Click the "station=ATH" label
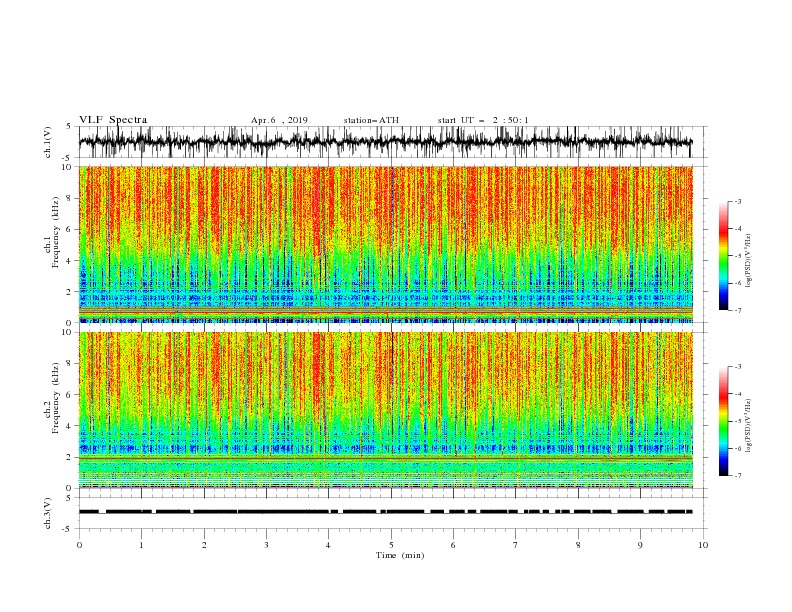Image resolution: width=792 pixels, height=612 pixels. 371,120
